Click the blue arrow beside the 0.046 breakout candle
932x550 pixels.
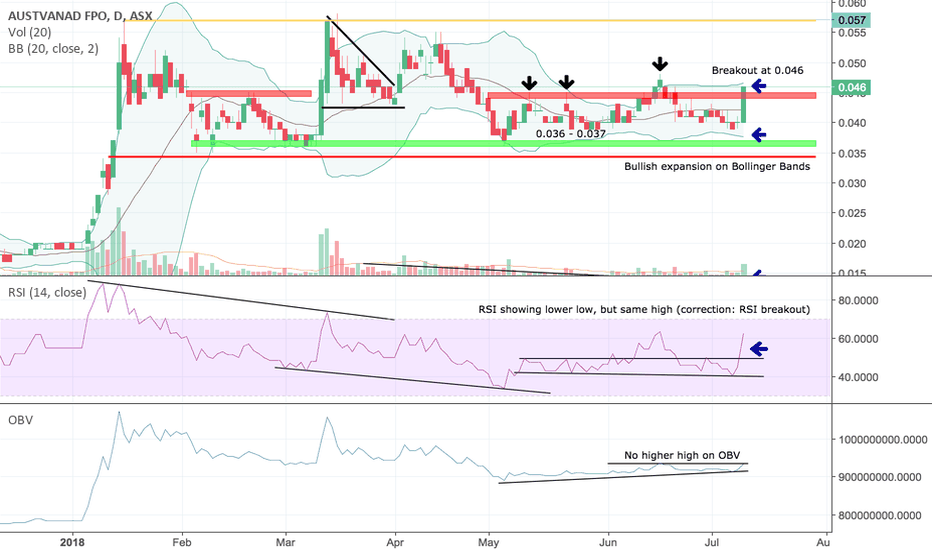(759, 86)
